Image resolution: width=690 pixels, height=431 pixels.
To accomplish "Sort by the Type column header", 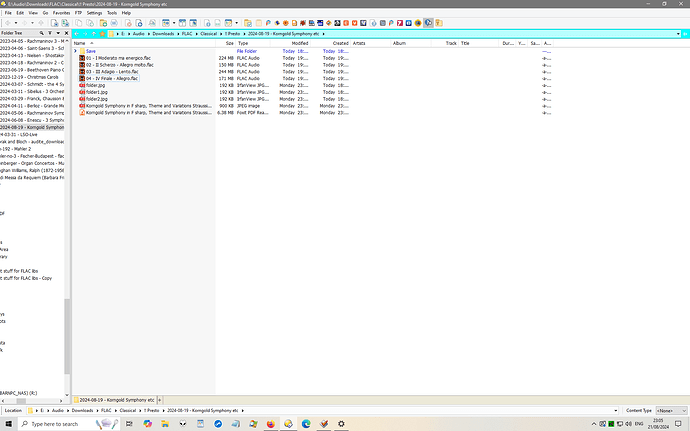I will [x=253, y=43].
